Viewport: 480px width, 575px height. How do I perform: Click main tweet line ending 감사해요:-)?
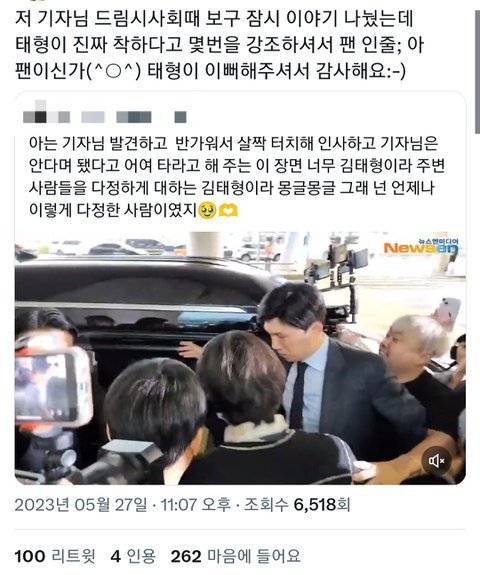pos(210,71)
